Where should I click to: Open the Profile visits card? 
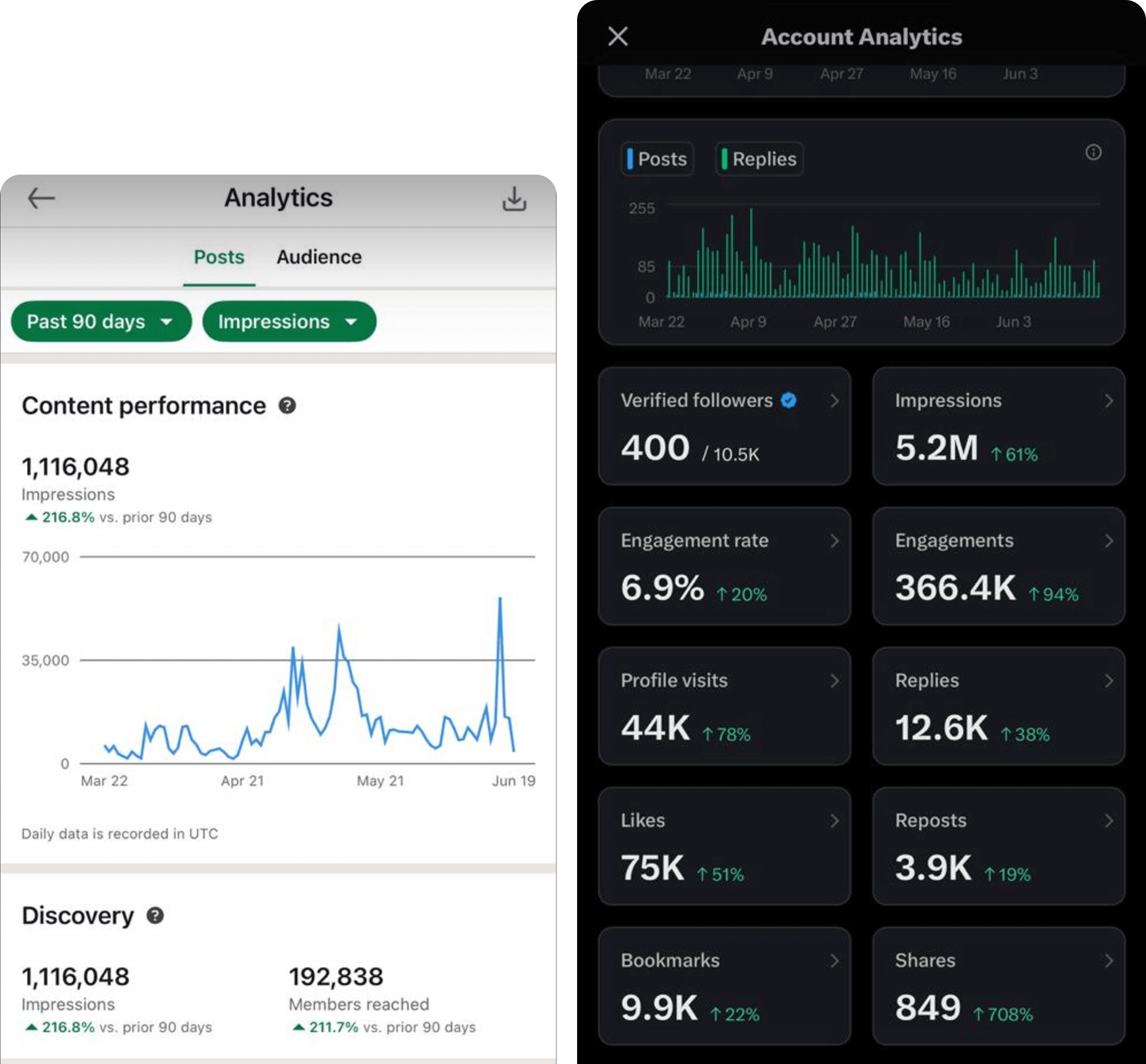point(724,706)
